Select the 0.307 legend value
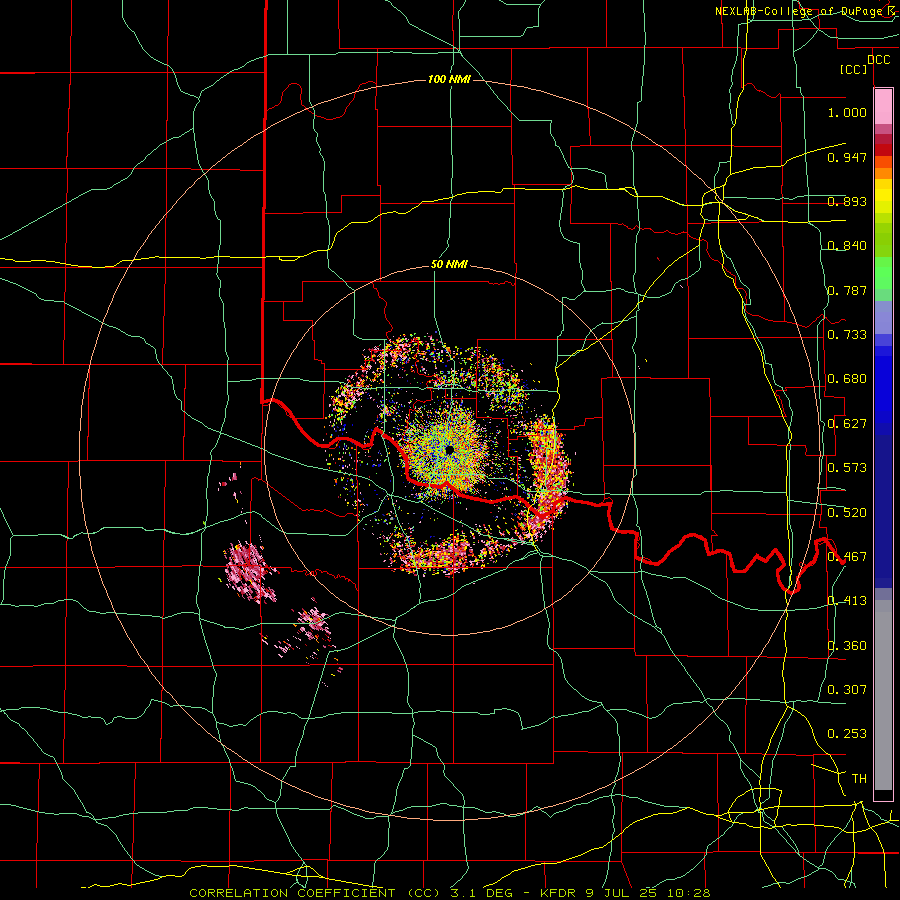 847,689
